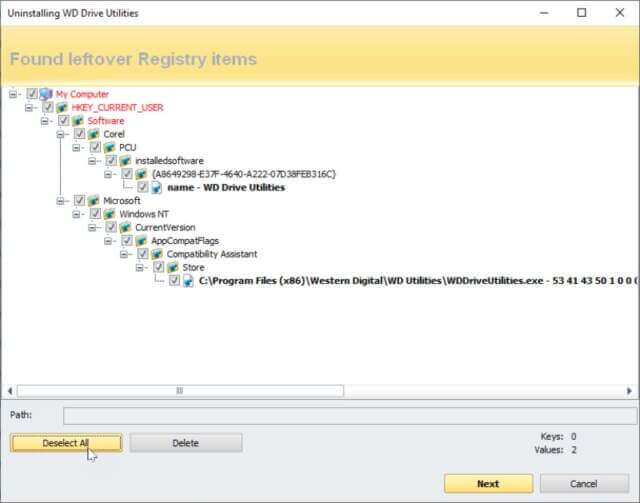Click the Software registry key icon

[x=78, y=121]
